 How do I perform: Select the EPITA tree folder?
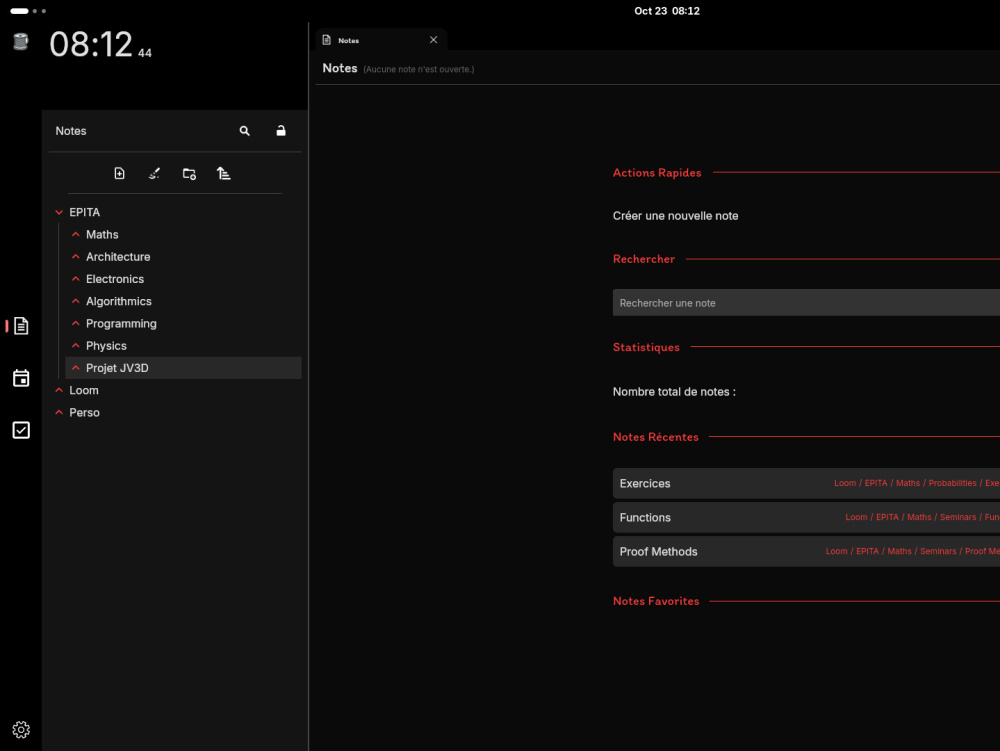tap(84, 212)
